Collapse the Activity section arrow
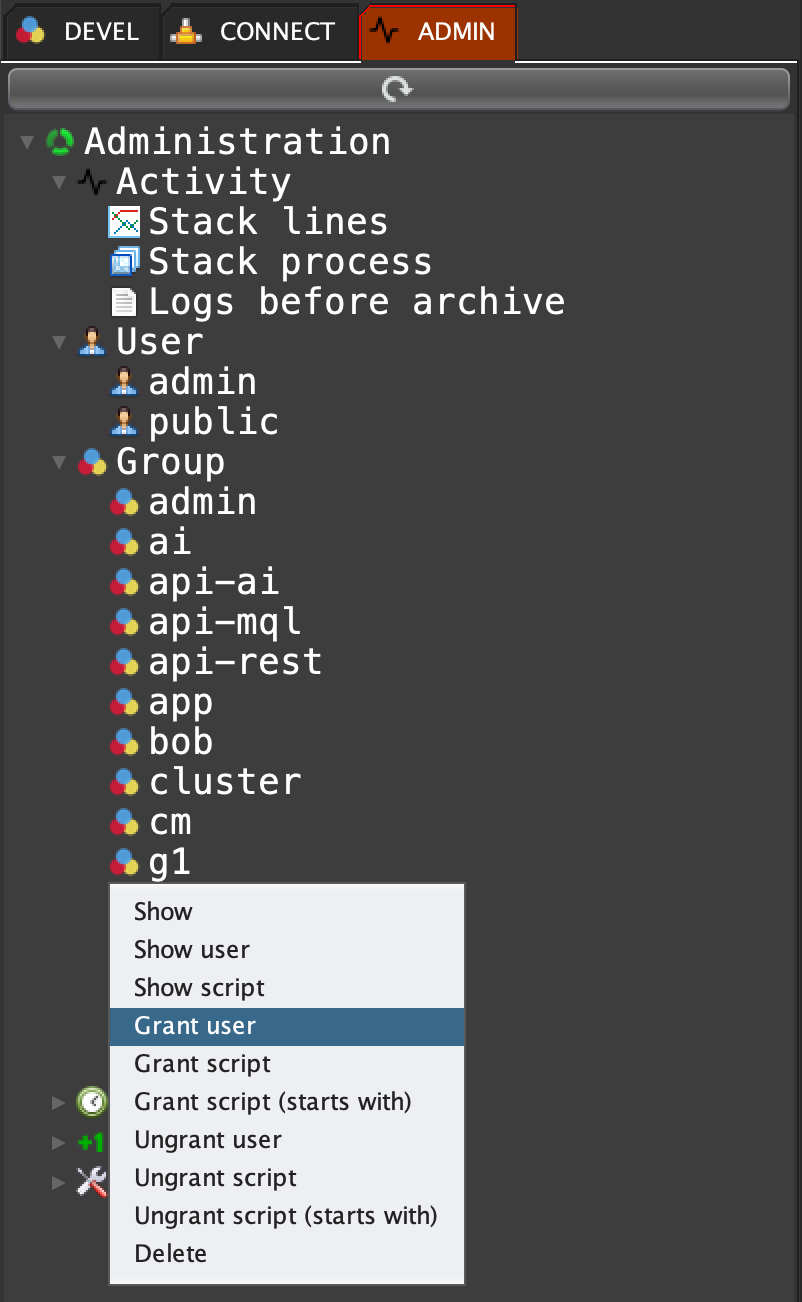 coord(59,183)
